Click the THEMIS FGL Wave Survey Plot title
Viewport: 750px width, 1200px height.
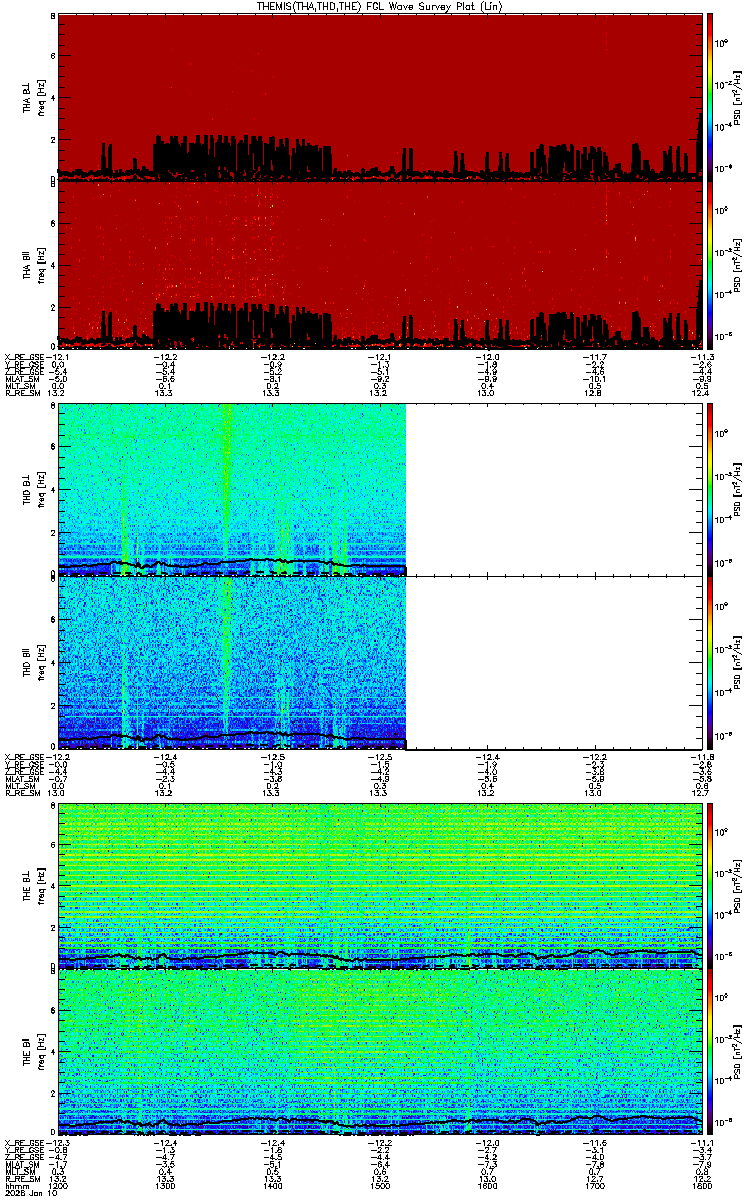tap(380, 6)
